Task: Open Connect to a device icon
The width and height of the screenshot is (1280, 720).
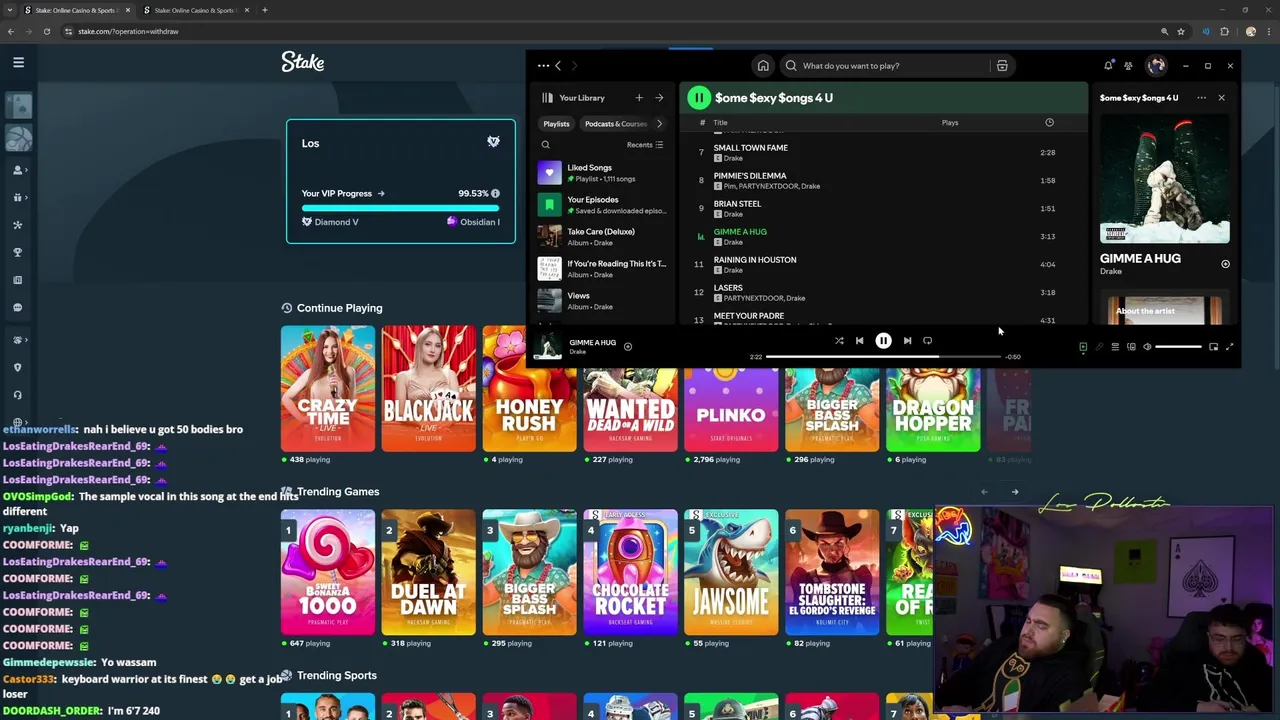Action: tap(1131, 347)
